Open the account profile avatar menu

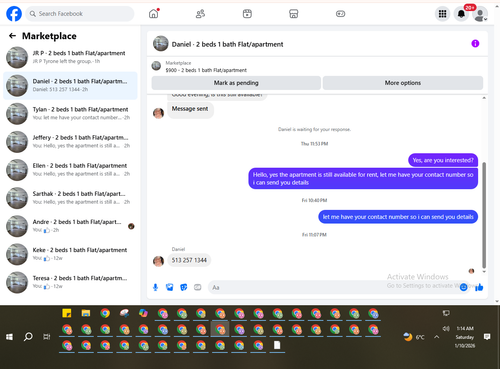pos(480,14)
